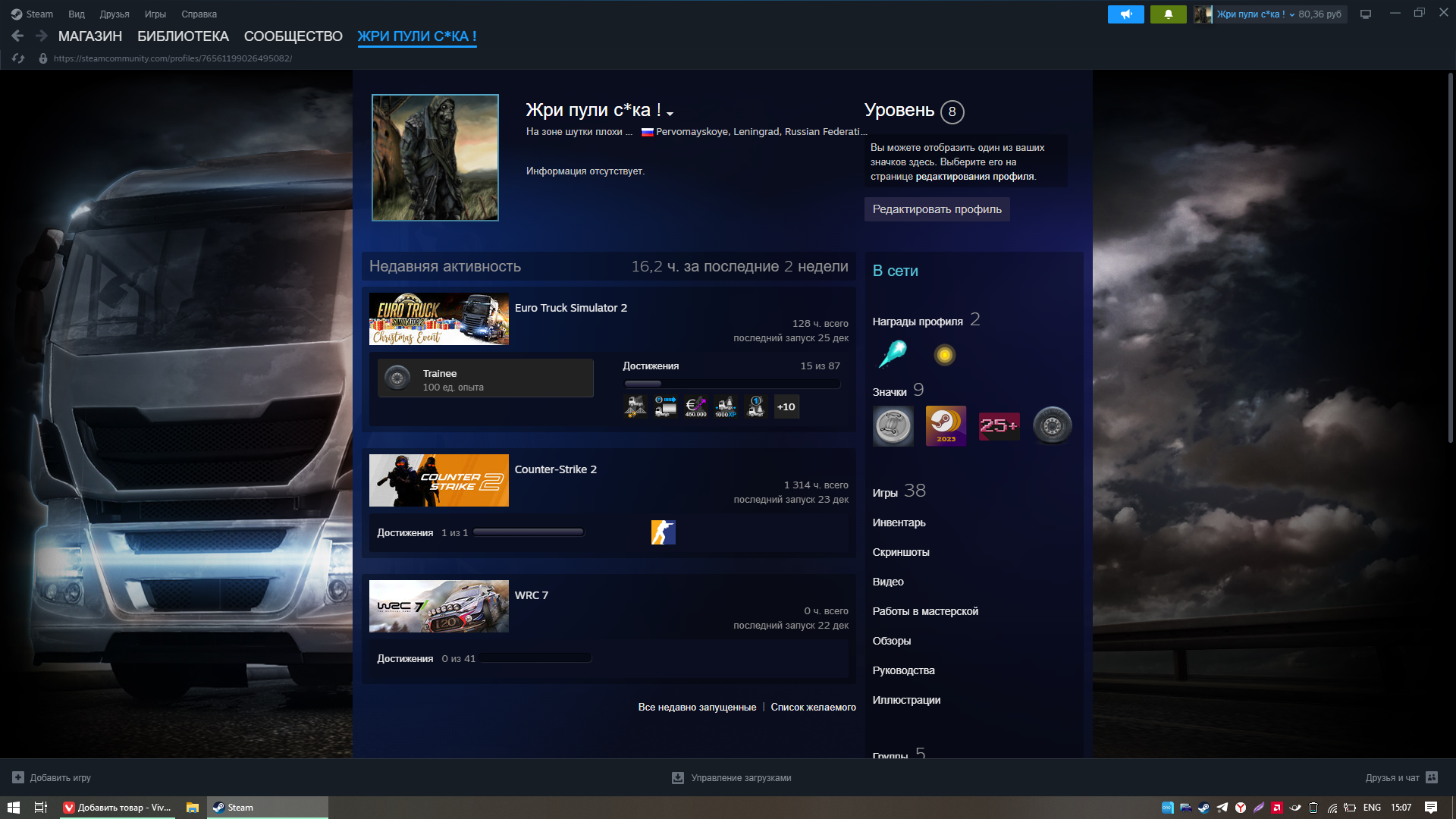Screen dimensions: 1456x819
Task: Open WRC 7 game banner
Action: (439, 607)
